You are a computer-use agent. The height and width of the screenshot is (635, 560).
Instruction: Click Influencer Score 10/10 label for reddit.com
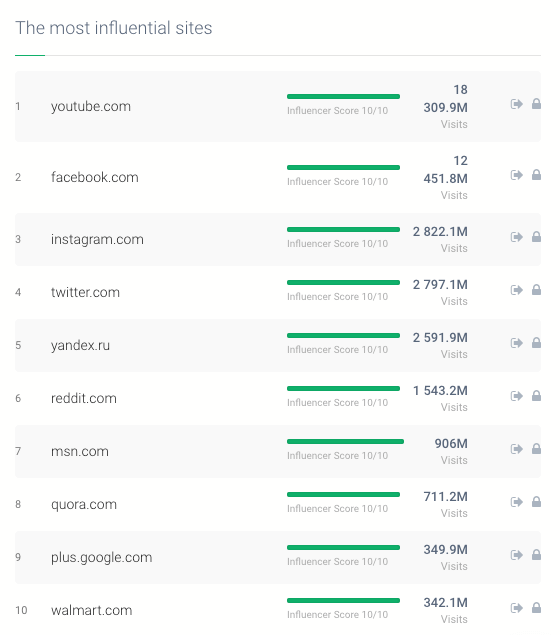coord(338,403)
